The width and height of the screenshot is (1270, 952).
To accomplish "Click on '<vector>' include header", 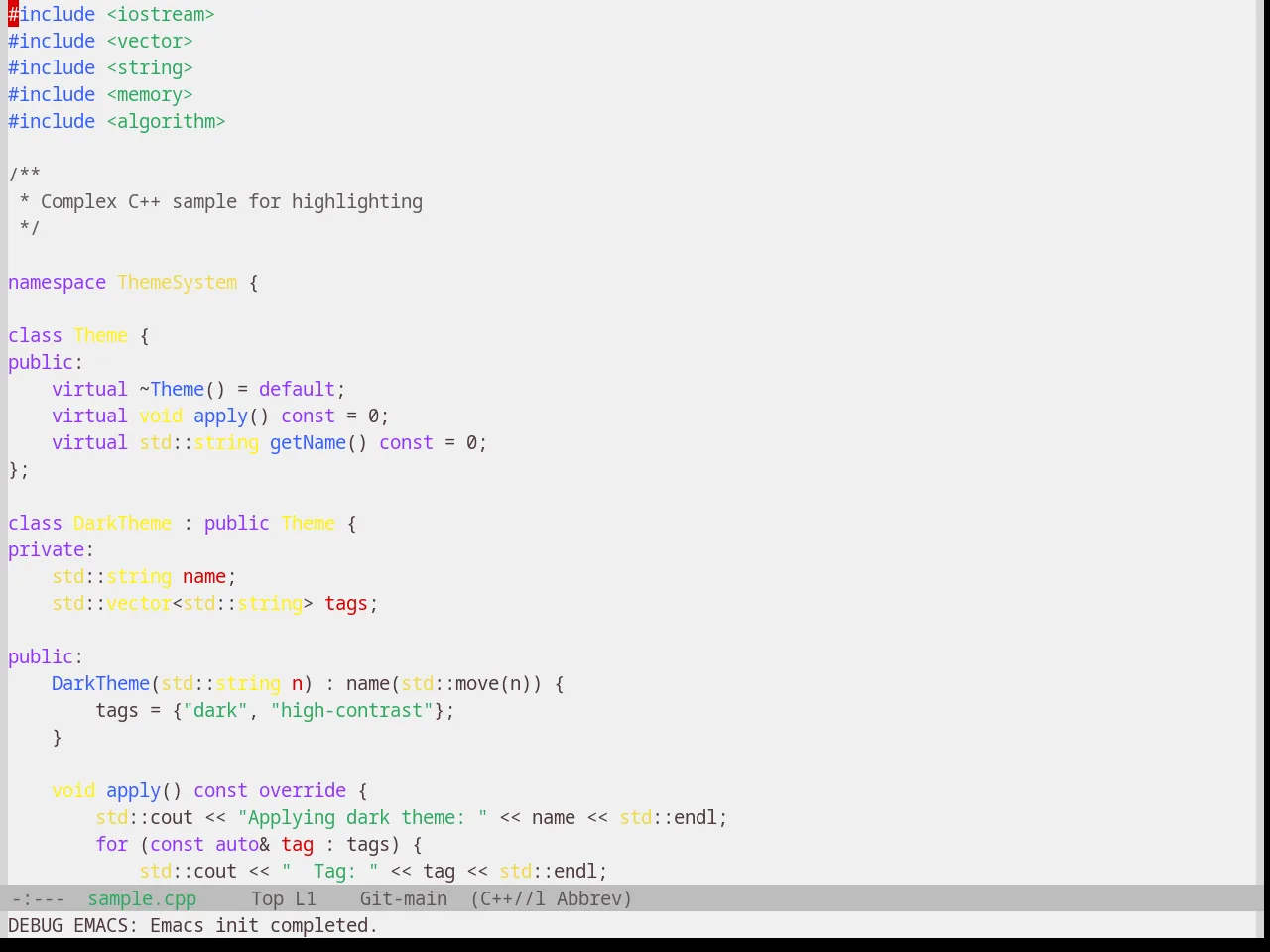I will [x=150, y=41].
